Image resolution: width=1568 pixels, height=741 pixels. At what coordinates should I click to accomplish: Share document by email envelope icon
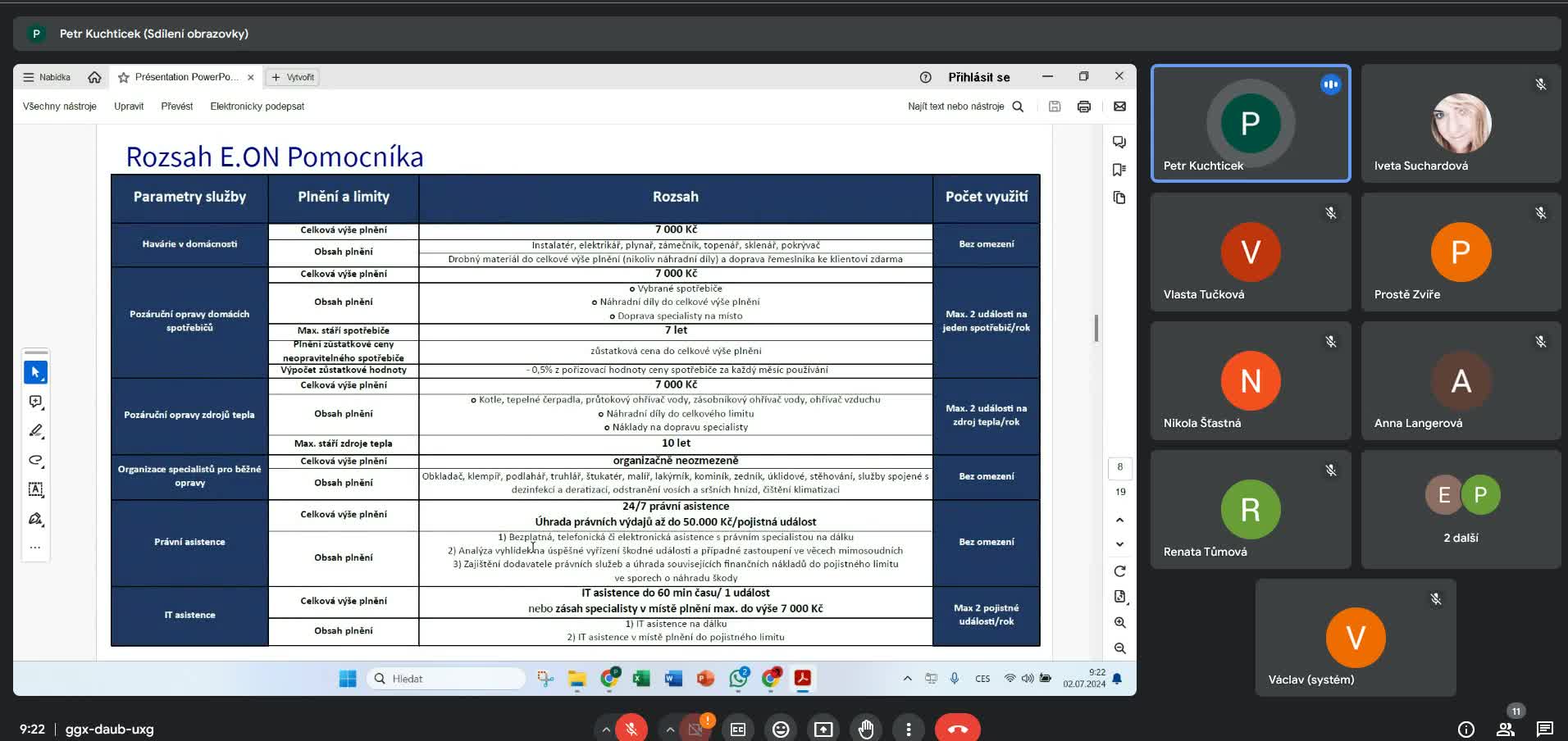pos(1119,107)
